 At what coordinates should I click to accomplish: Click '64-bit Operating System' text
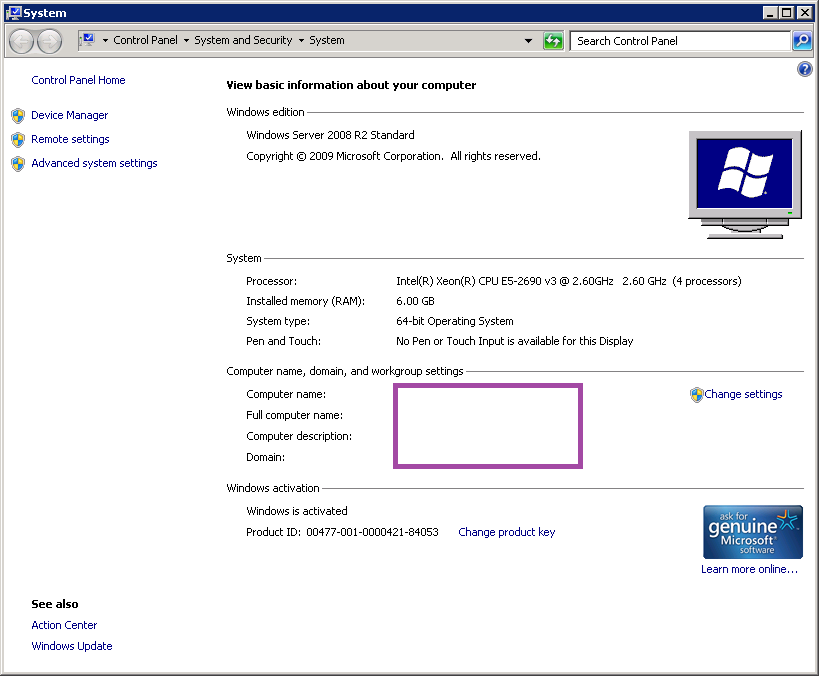(454, 321)
